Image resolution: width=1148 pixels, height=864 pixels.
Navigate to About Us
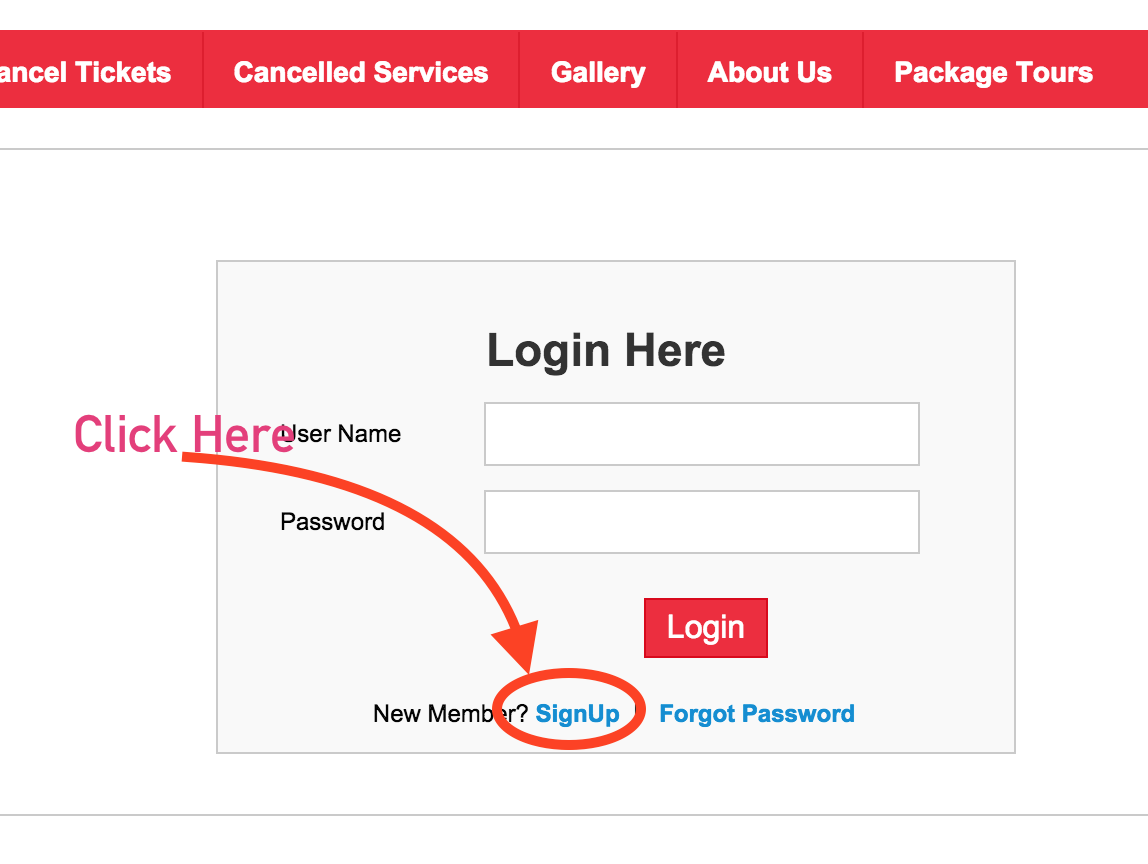tap(769, 71)
